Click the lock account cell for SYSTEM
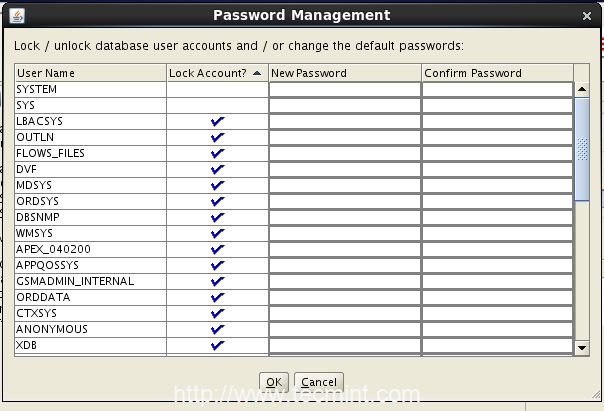 click(x=218, y=89)
